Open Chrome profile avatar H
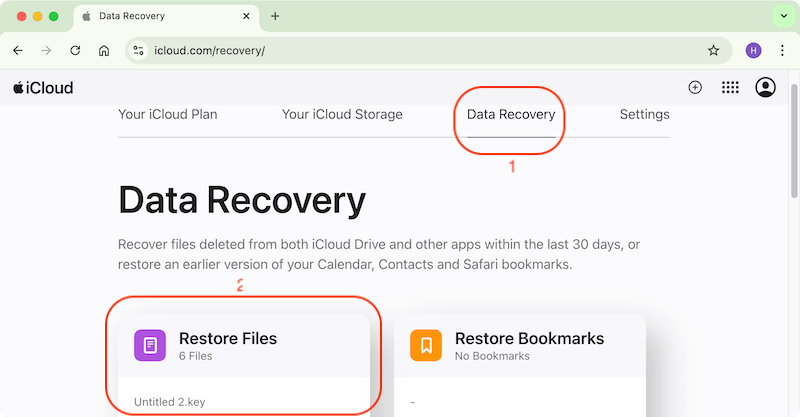Viewport: 800px width, 417px height. [x=753, y=50]
